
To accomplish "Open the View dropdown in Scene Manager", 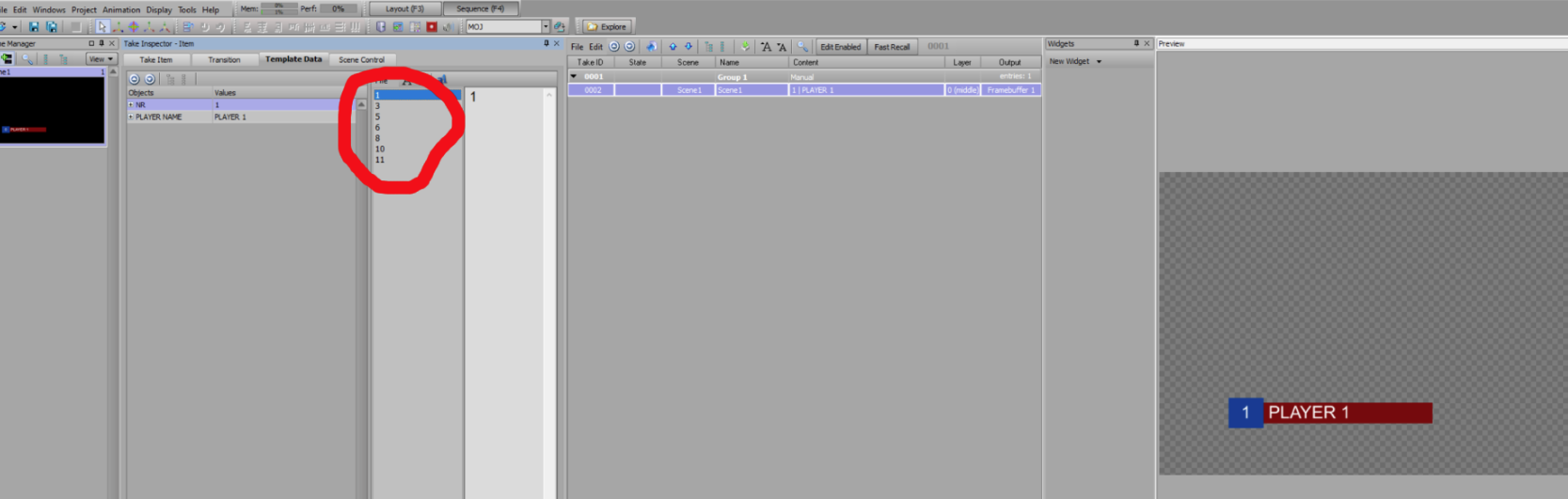I will point(101,58).
